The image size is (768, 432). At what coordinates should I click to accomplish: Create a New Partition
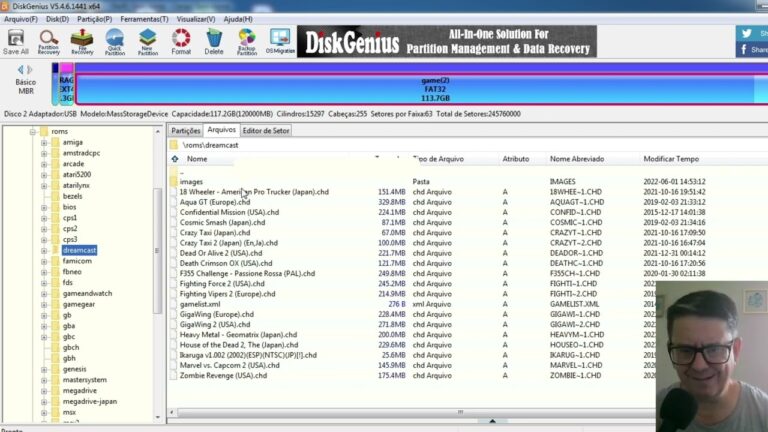click(147, 42)
